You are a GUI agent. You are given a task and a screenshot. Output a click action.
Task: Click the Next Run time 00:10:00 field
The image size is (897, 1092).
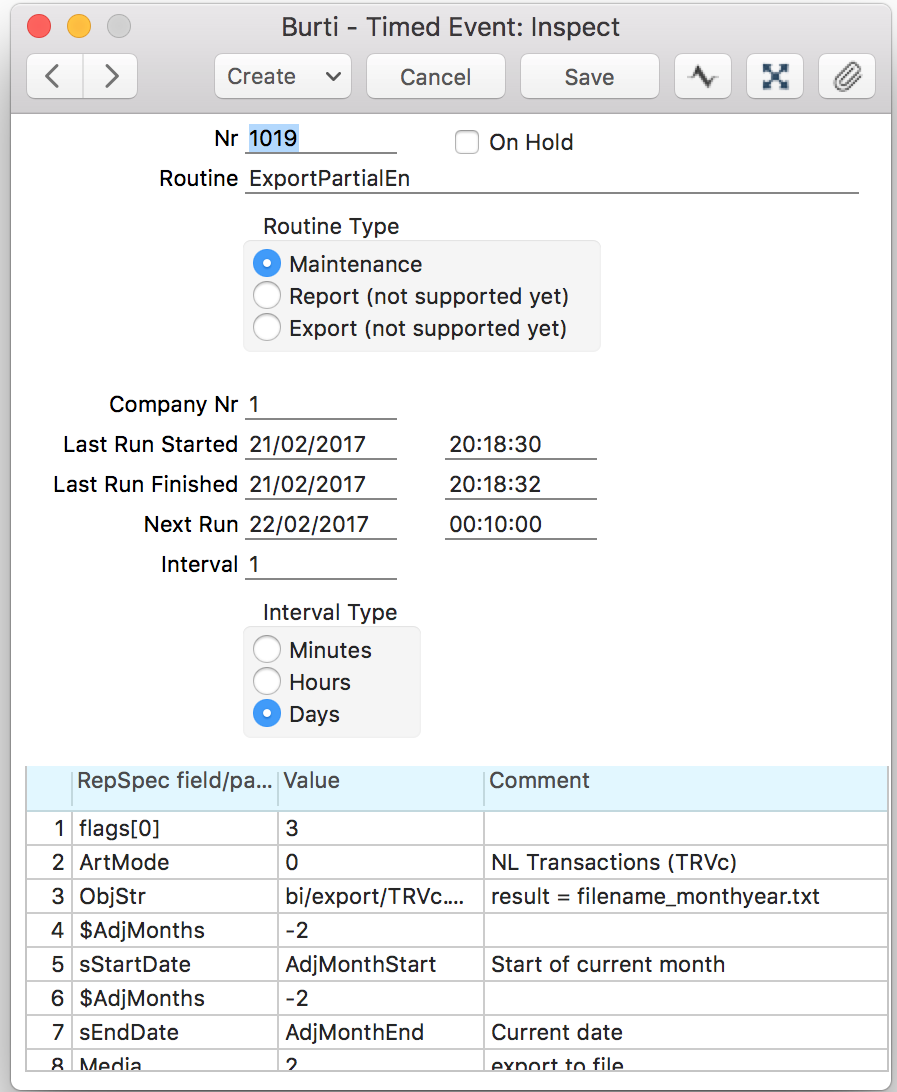(x=520, y=524)
